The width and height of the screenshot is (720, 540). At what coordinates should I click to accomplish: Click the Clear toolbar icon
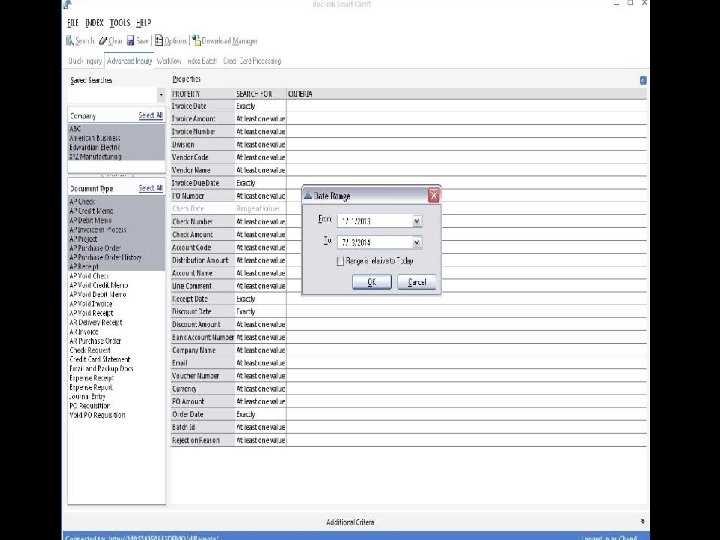click(x=103, y=41)
